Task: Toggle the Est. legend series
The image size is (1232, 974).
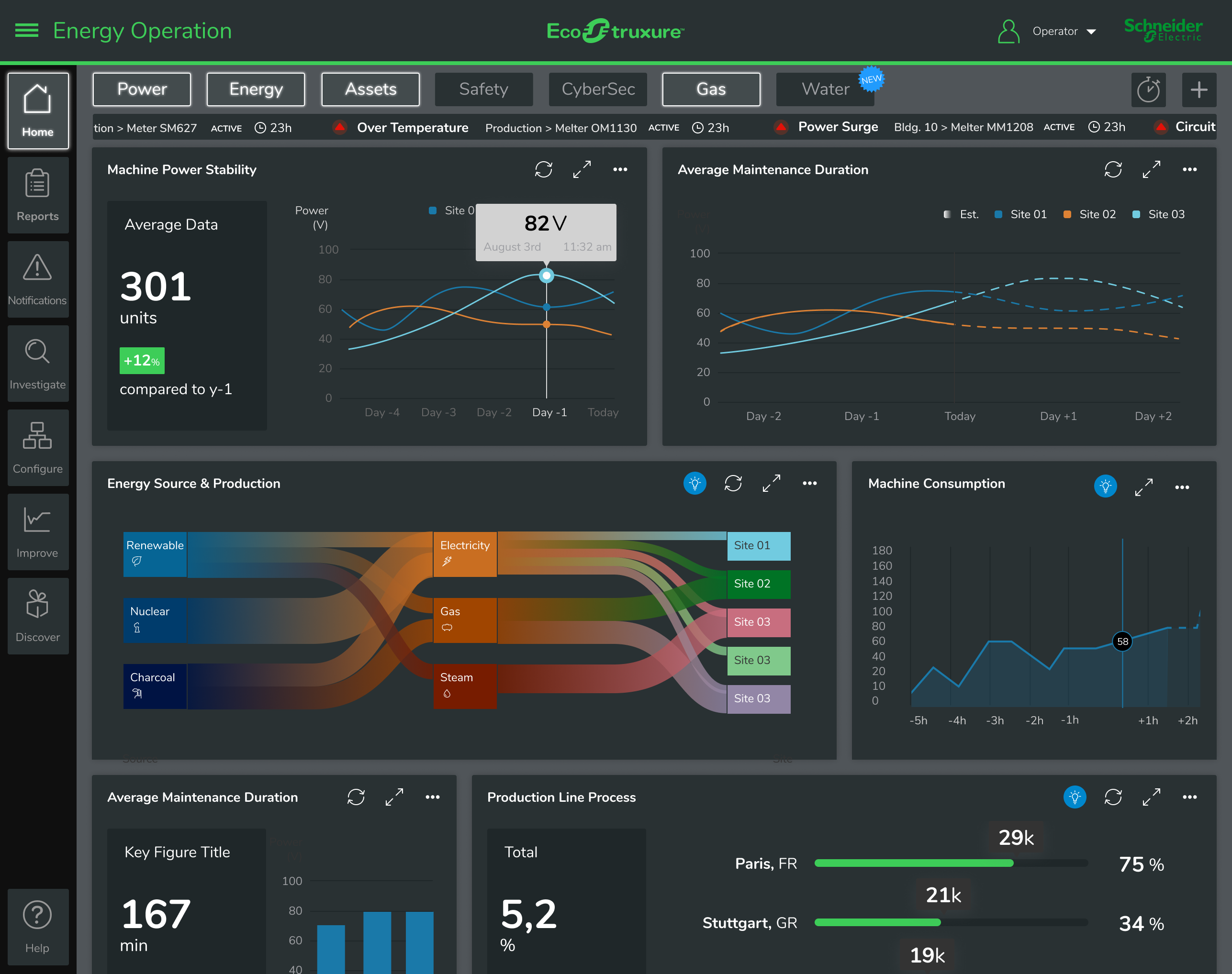Action: coord(962,214)
